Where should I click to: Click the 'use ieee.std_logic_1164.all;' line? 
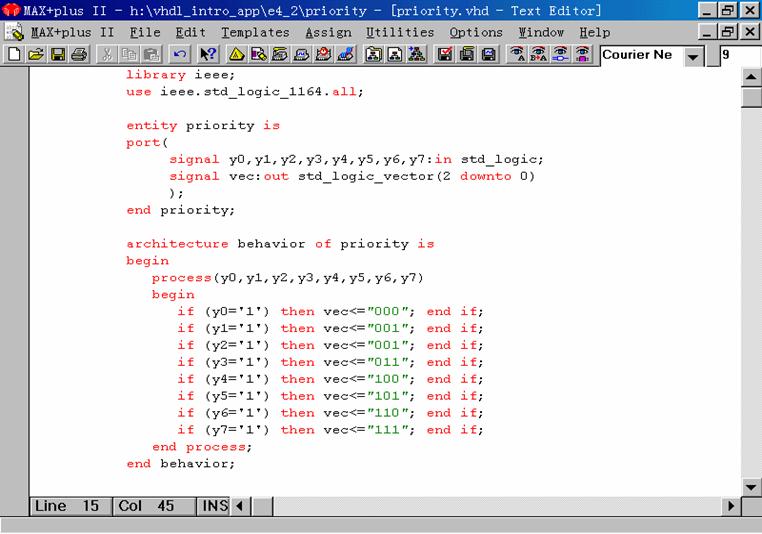244,92
